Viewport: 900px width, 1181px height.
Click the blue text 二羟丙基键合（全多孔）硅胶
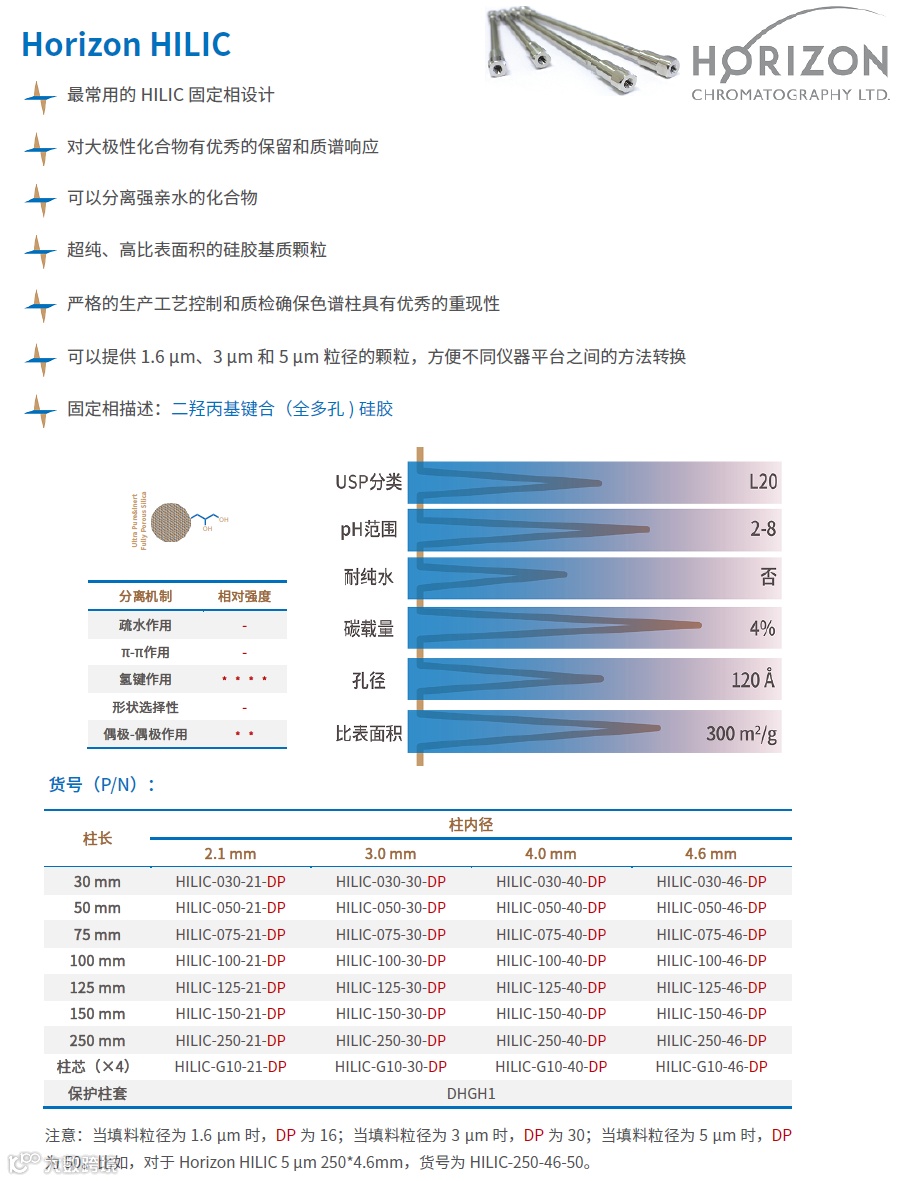point(282,409)
